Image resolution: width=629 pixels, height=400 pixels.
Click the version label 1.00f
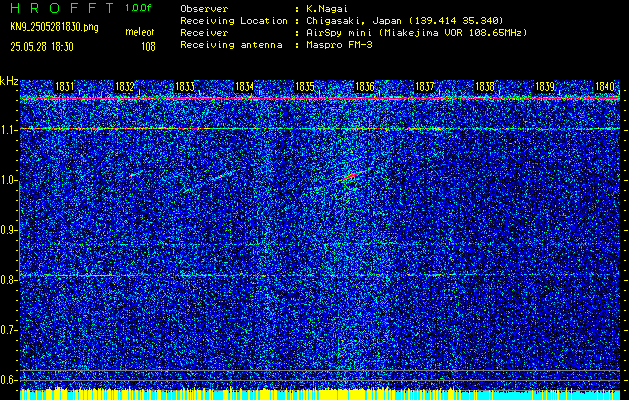tap(138, 8)
